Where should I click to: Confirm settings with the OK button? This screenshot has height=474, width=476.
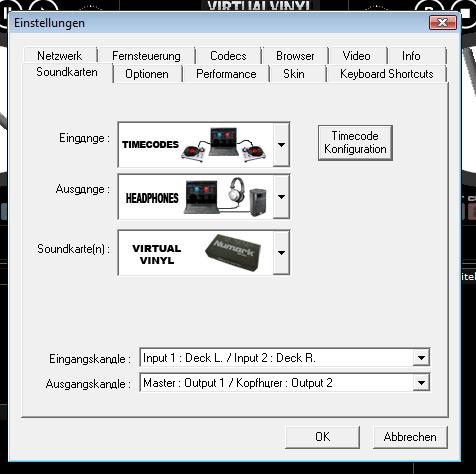[323, 437]
